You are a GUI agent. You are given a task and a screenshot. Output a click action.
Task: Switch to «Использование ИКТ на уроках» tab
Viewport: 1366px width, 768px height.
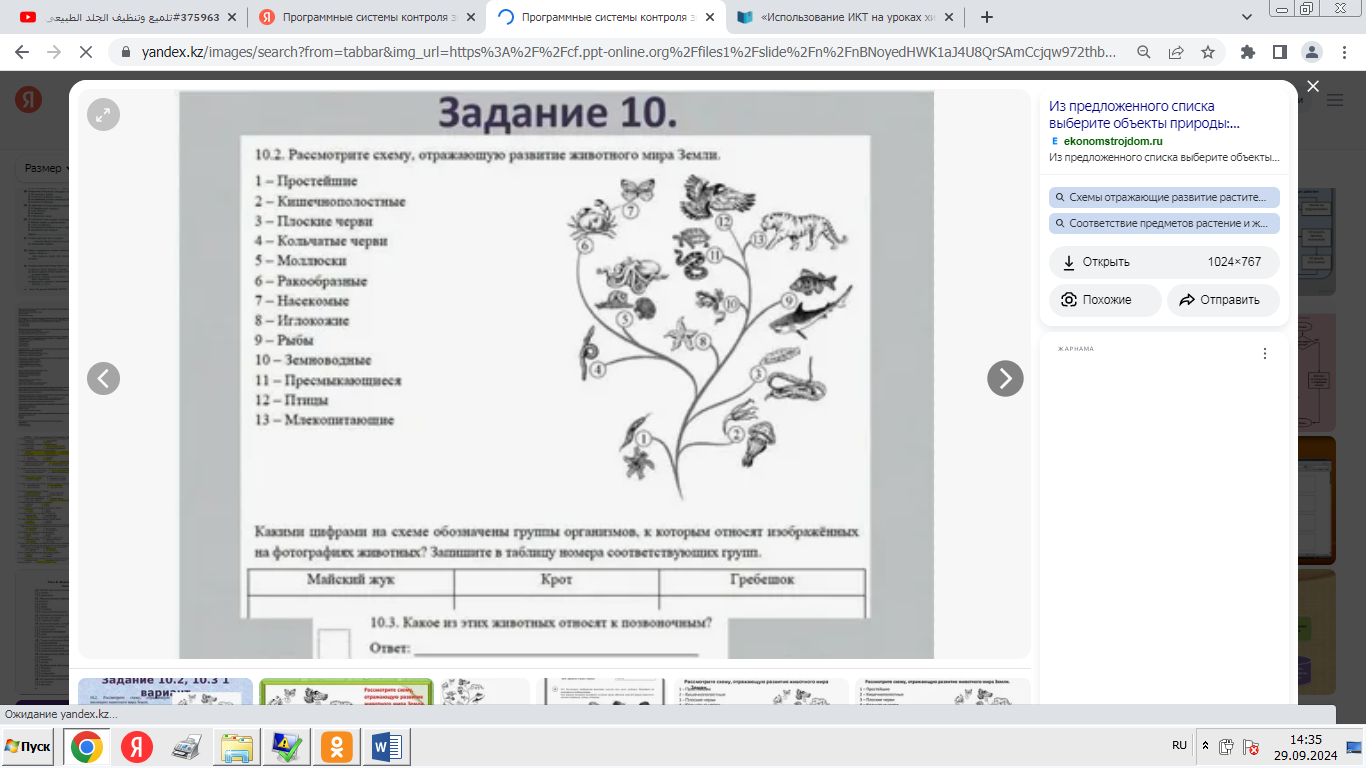click(x=850, y=17)
